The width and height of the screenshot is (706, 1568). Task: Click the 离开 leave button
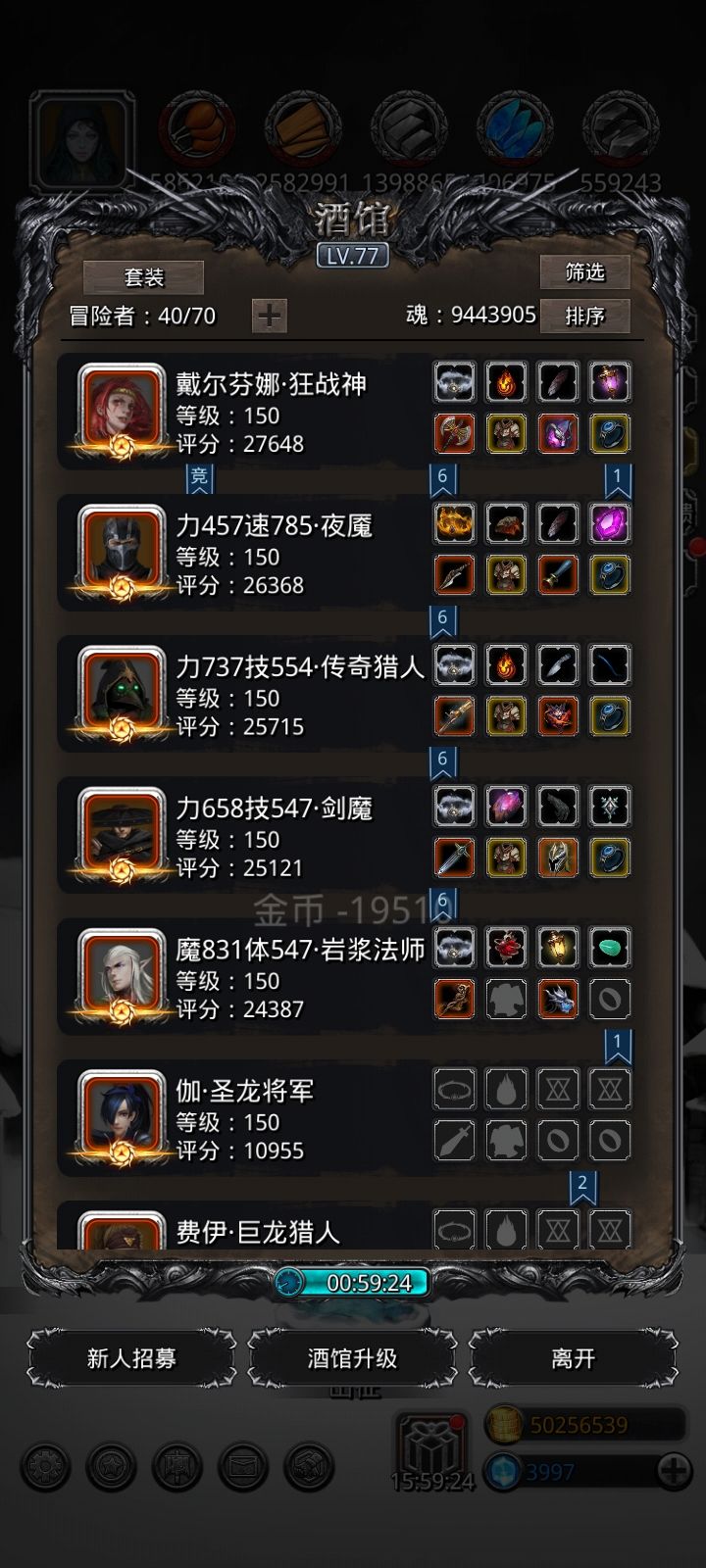pos(573,1358)
